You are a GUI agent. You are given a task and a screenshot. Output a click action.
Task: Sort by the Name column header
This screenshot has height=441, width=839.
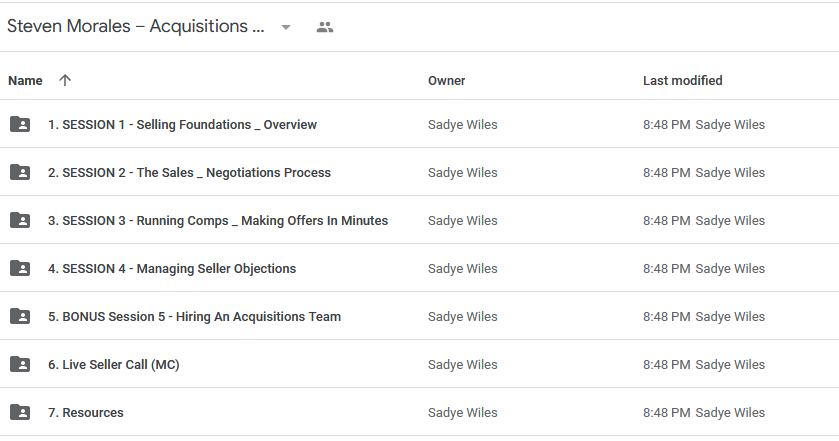(x=25, y=80)
